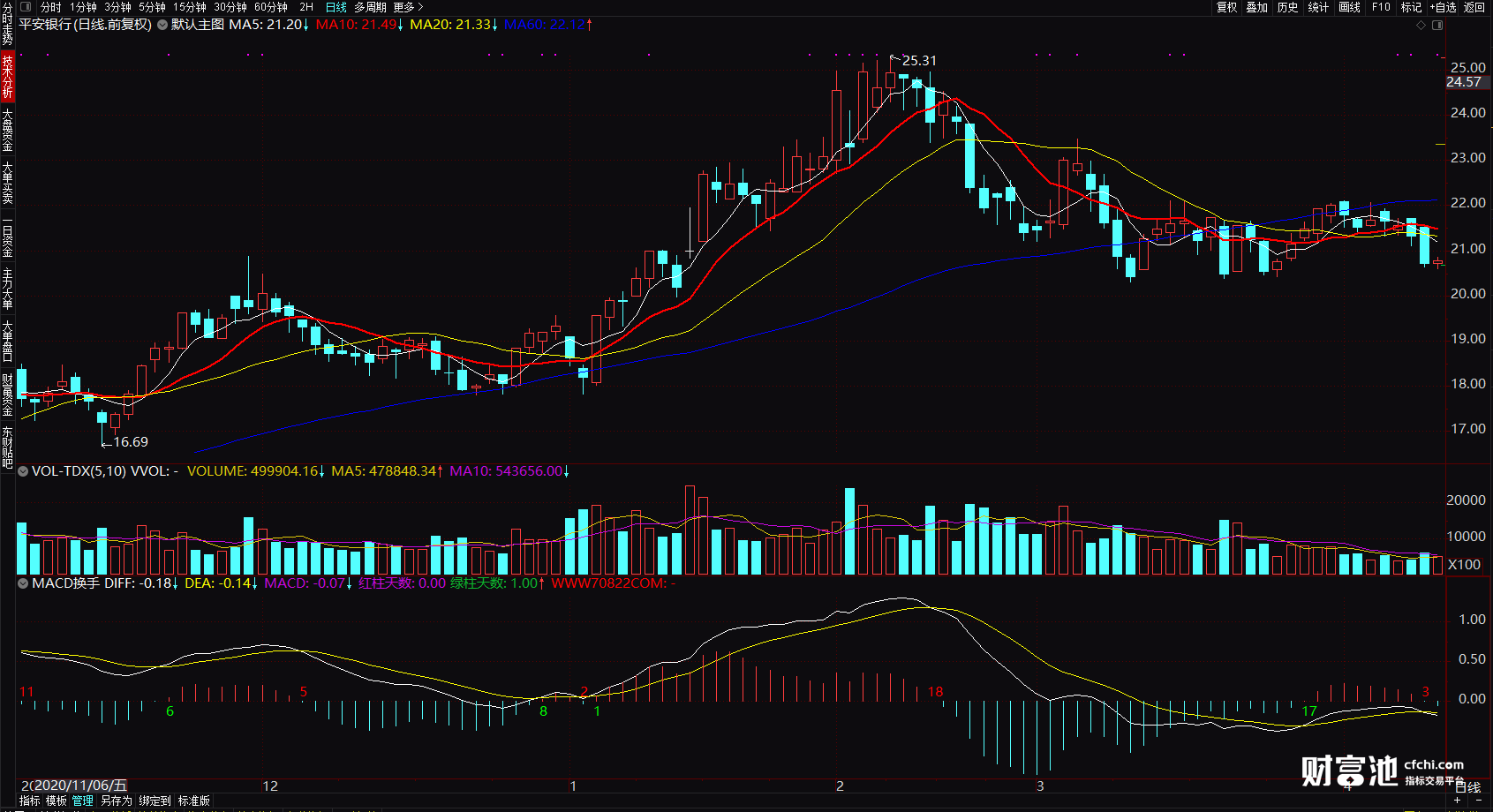Open the MACD换手 indicator dropdown circle
This screenshot has width=1493, height=812.
[23, 583]
